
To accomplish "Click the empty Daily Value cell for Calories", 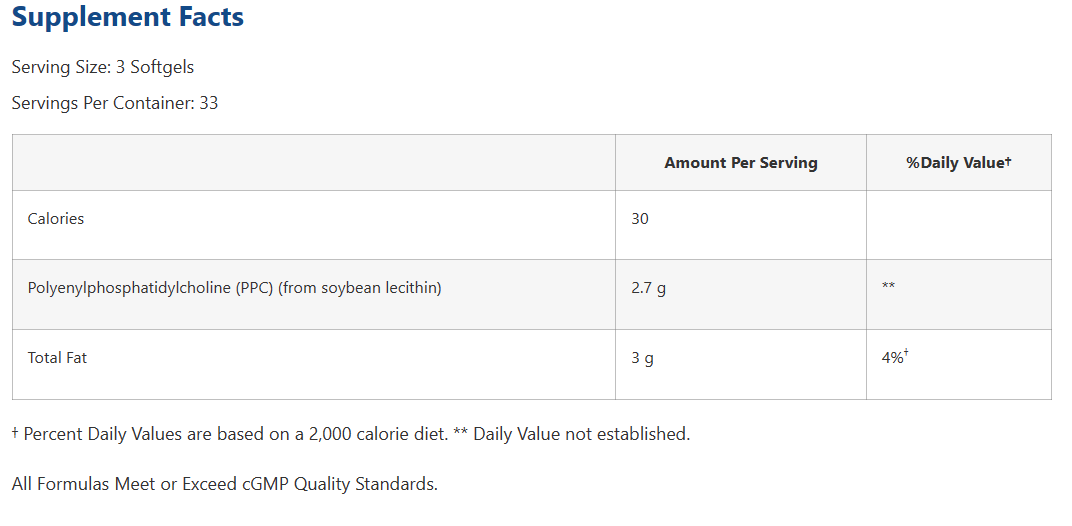I will click(958, 225).
